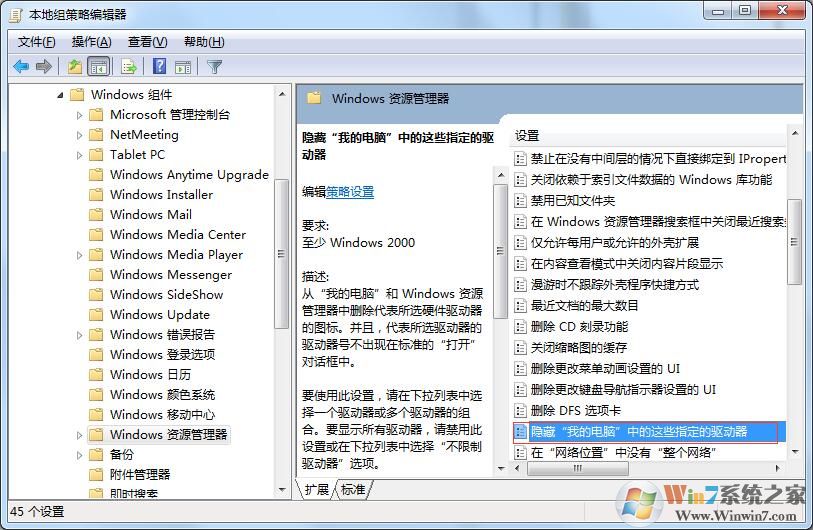Expand Windows 错误报告 node
Screen dimensions: 813x530
coord(79,335)
